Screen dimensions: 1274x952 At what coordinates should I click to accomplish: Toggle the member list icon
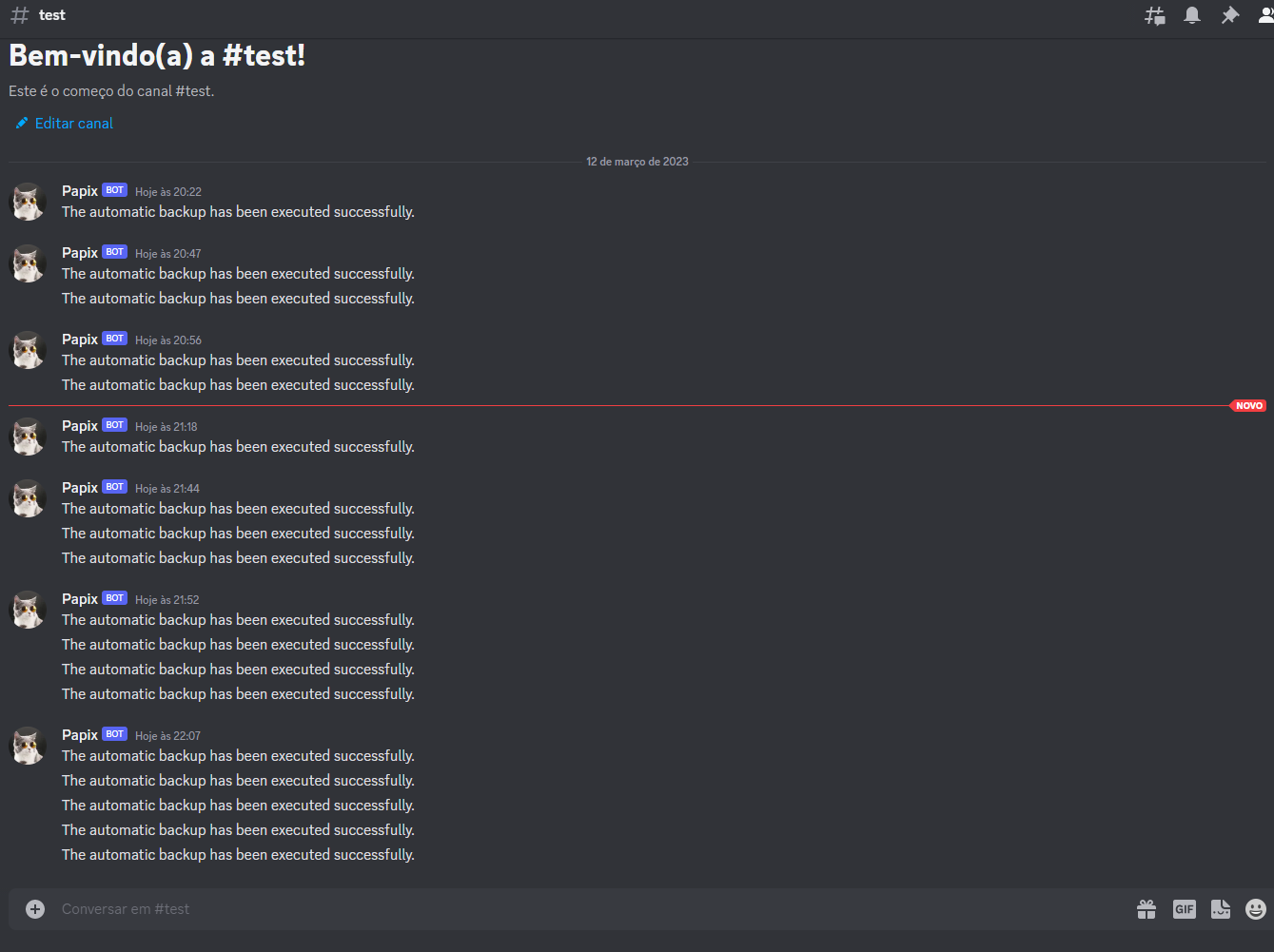[x=1265, y=15]
